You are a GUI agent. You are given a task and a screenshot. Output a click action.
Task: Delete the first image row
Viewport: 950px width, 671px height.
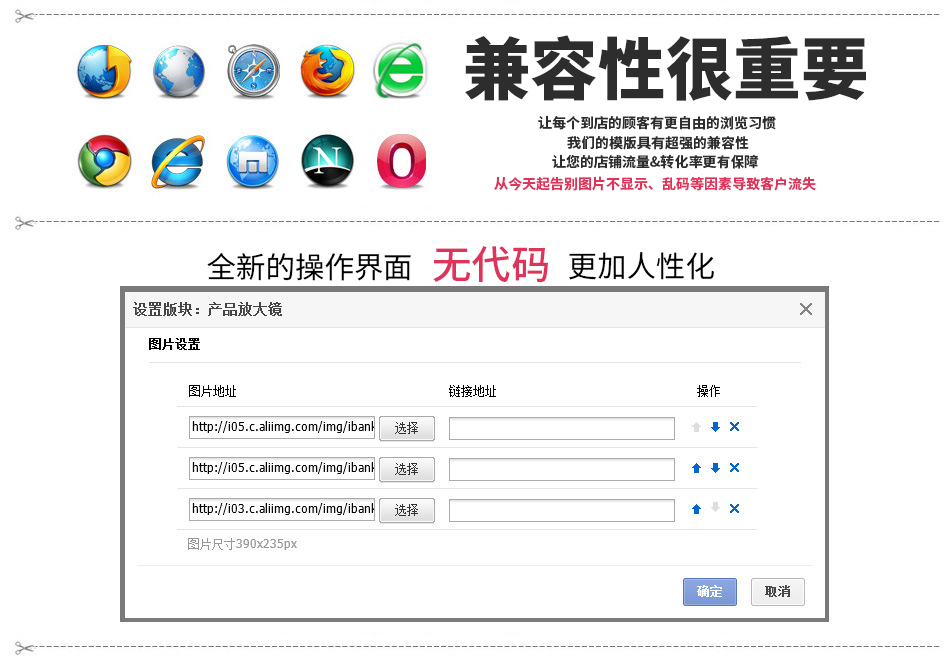[x=734, y=427]
